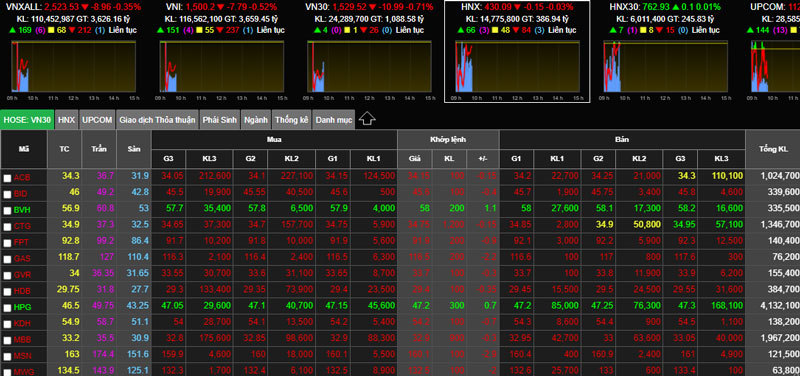Open the Danh mục dropdown tab

pyautogui.click(x=334, y=120)
